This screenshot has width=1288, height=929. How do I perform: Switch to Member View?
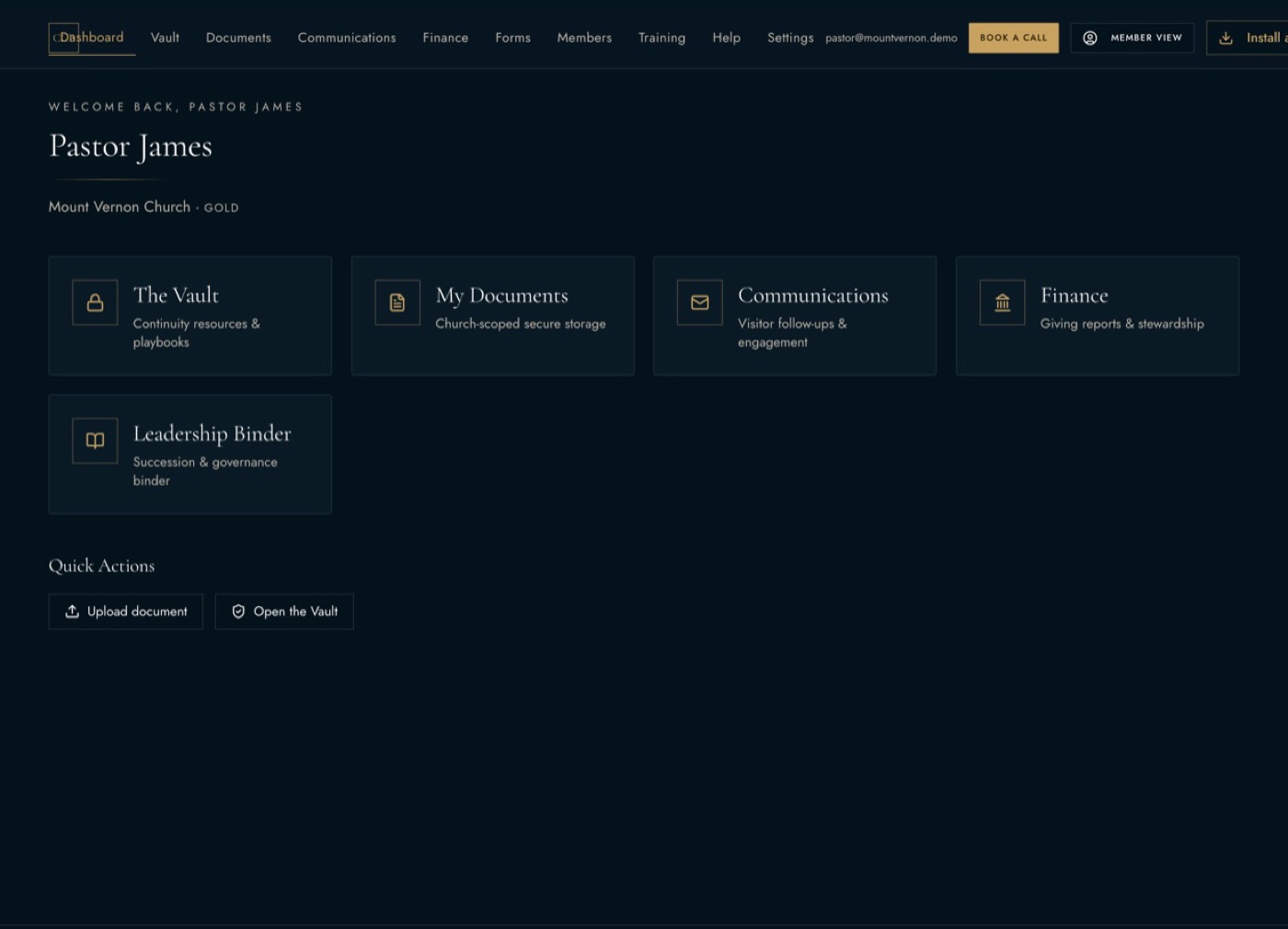pyautogui.click(x=1132, y=38)
